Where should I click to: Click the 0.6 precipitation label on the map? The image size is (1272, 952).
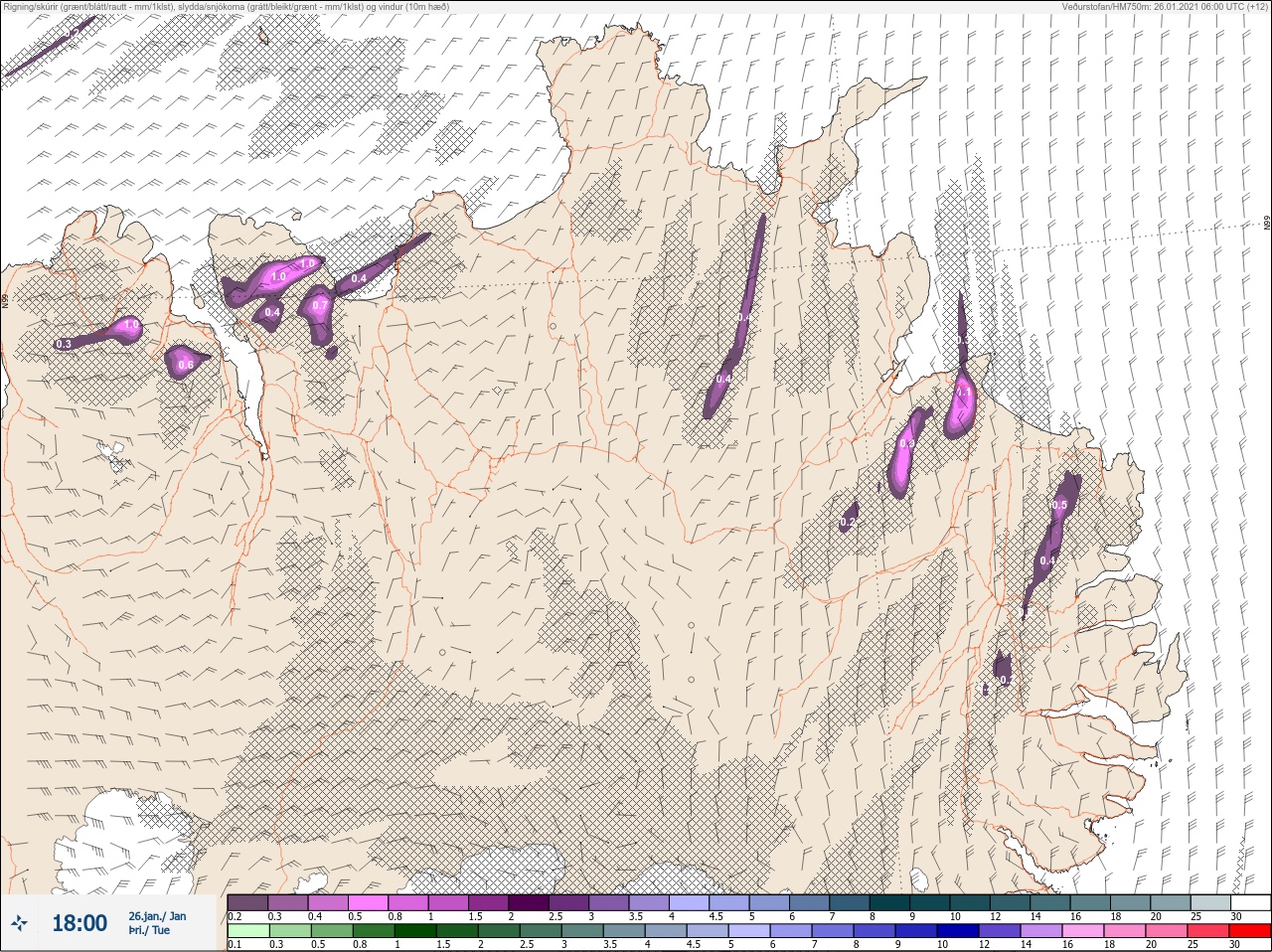(185, 365)
